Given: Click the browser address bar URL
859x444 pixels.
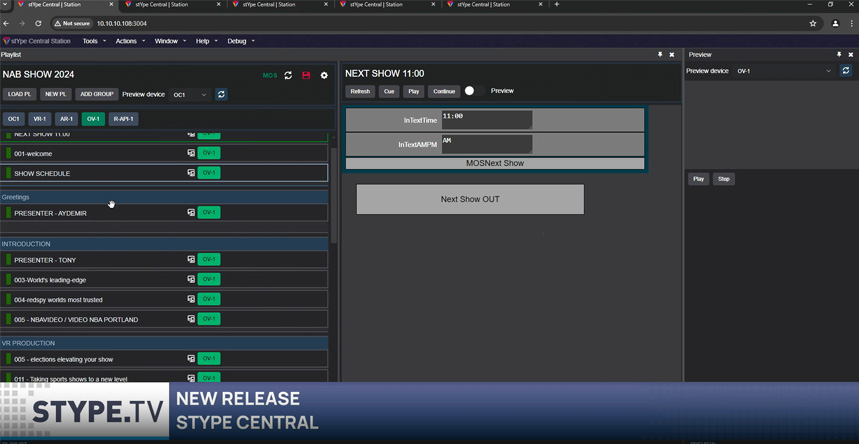Looking at the screenshot, I should click(x=122, y=24).
